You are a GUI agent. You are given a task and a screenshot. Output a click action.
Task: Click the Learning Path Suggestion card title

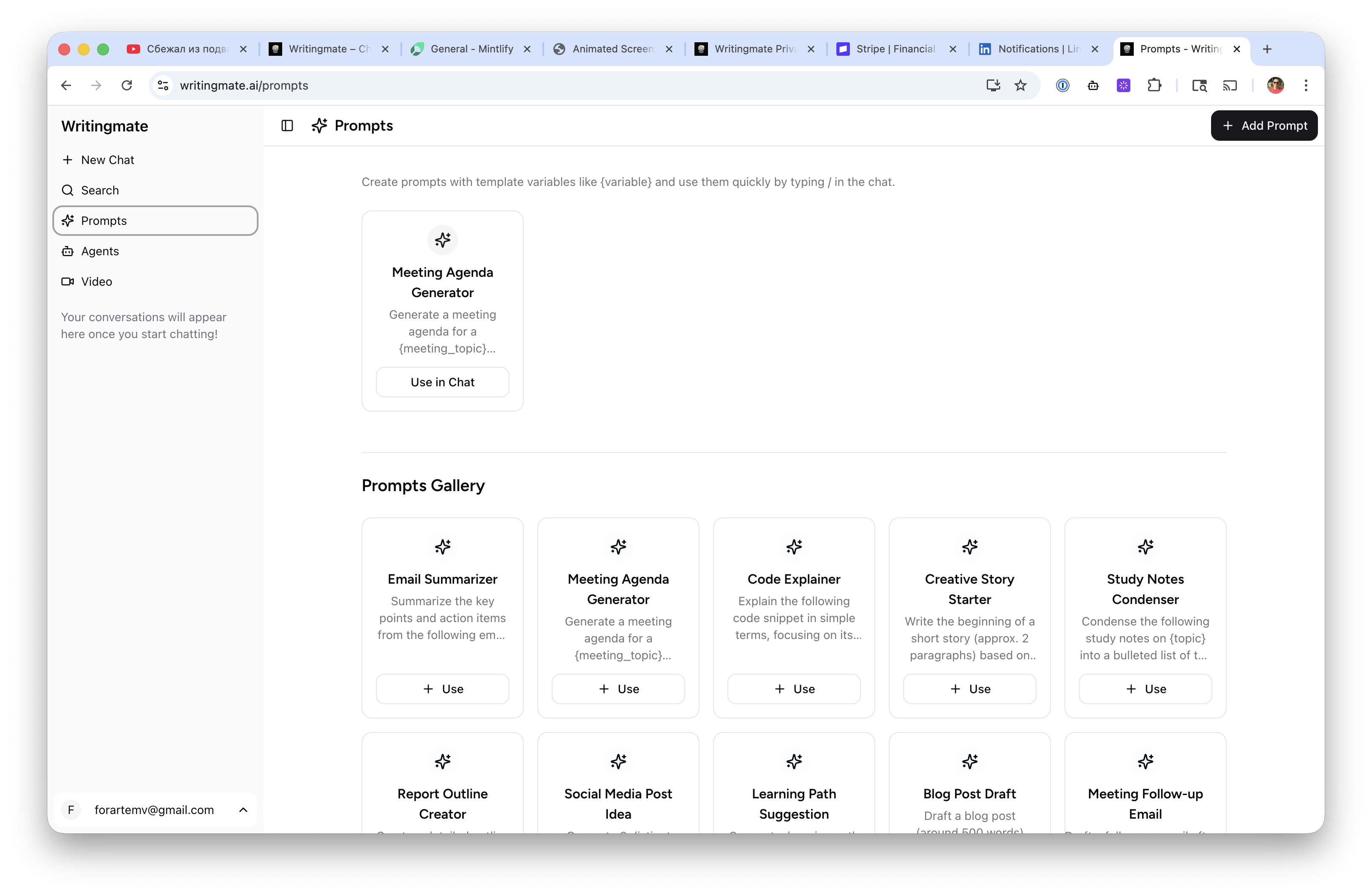[794, 804]
